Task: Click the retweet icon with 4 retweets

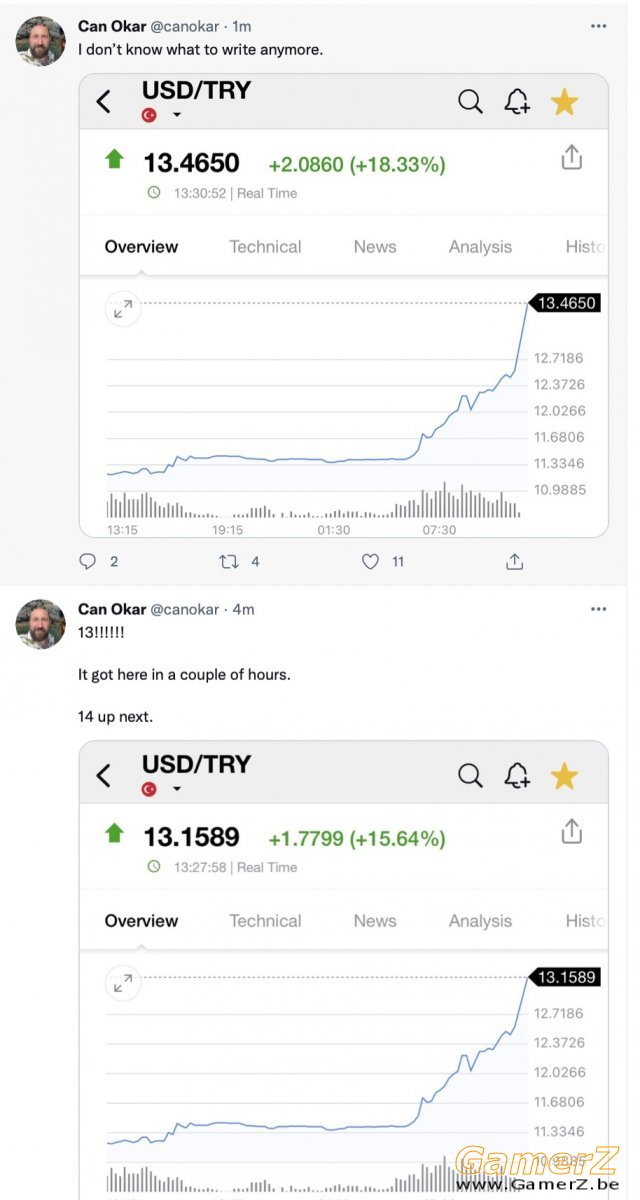Action: pos(229,562)
